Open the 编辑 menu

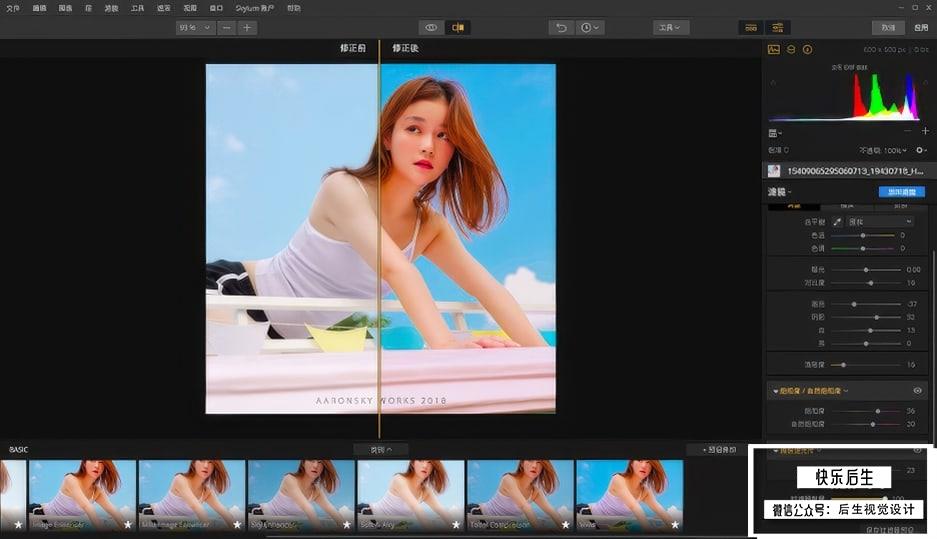coord(39,8)
